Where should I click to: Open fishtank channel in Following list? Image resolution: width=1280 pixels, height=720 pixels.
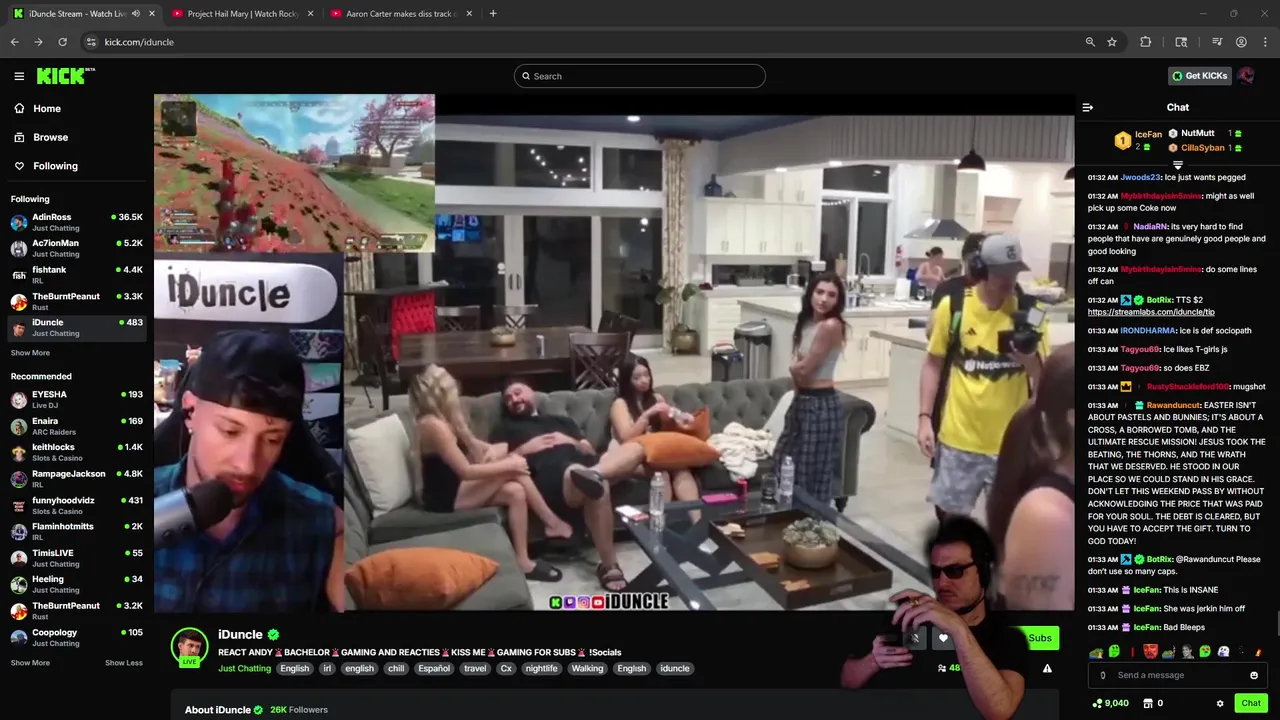77,275
